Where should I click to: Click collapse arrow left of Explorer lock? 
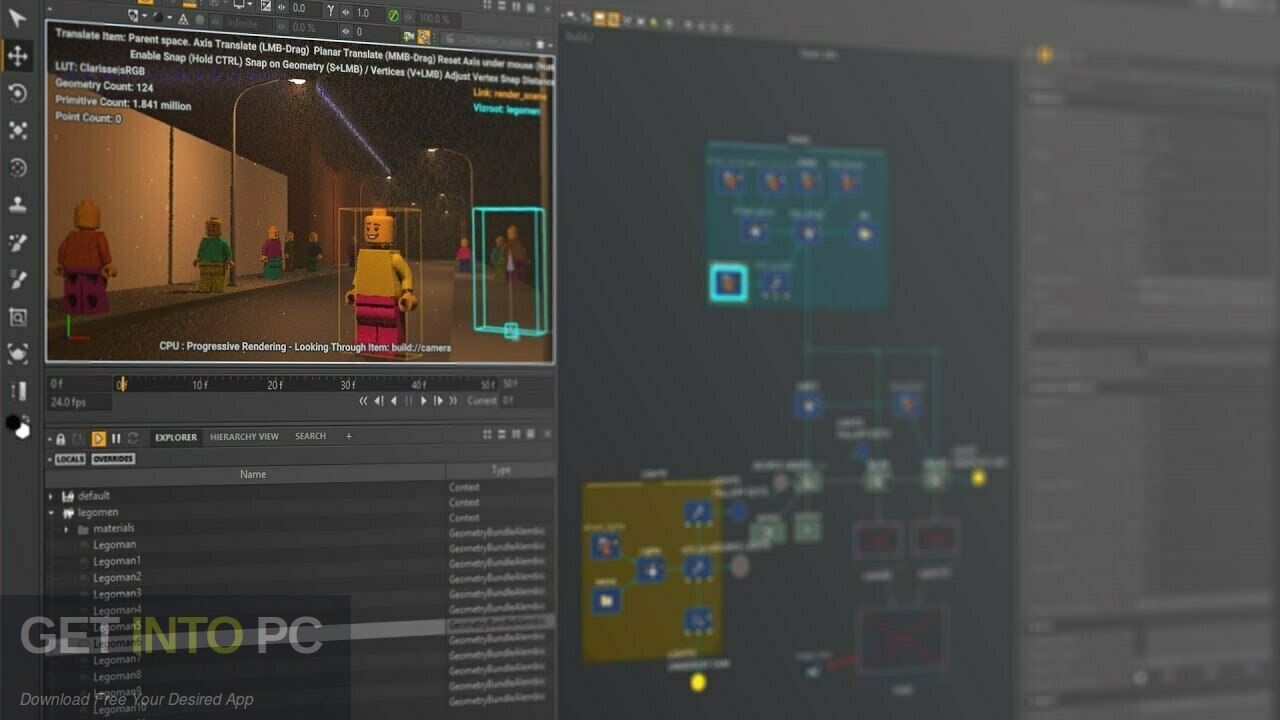click(49, 438)
